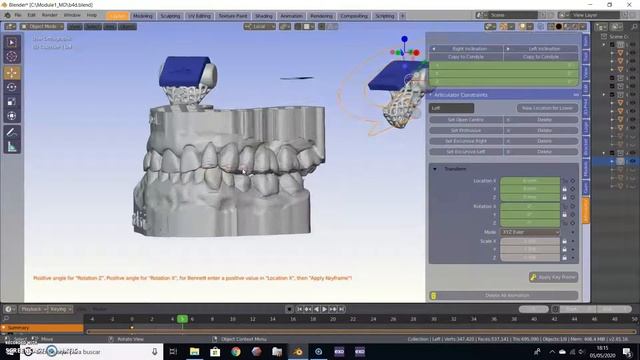Click the key icon on Apply Key Frame
The image size is (640, 360).
533,277
